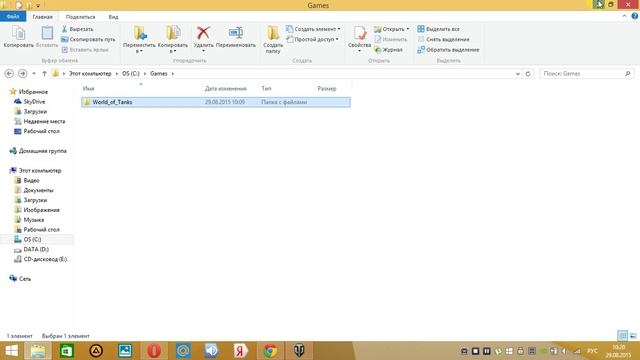This screenshot has height=360, width=640.
Task: Open Opera from the taskbar
Action: click(x=154, y=351)
